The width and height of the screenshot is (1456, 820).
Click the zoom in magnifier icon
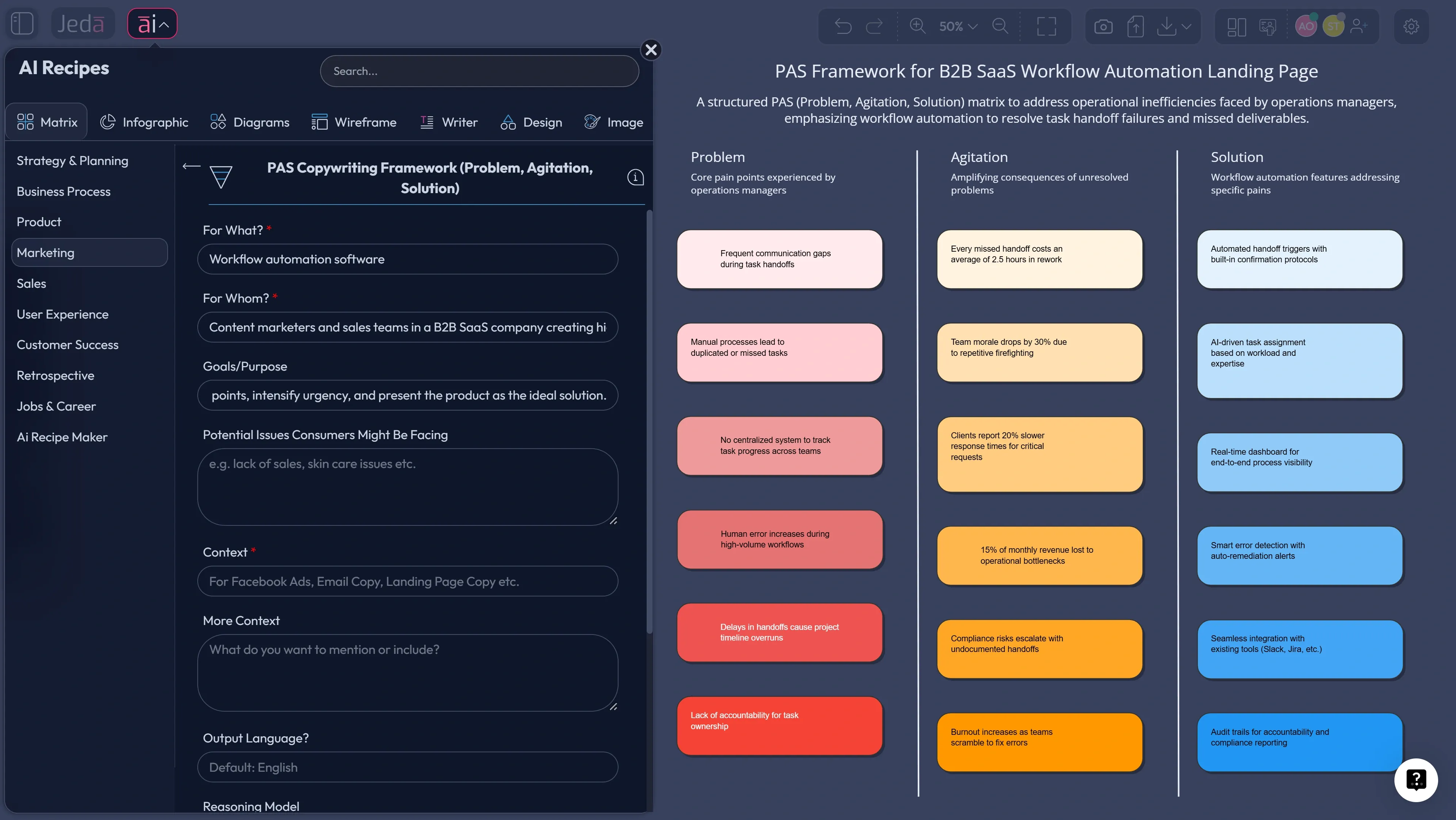[x=917, y=26]
